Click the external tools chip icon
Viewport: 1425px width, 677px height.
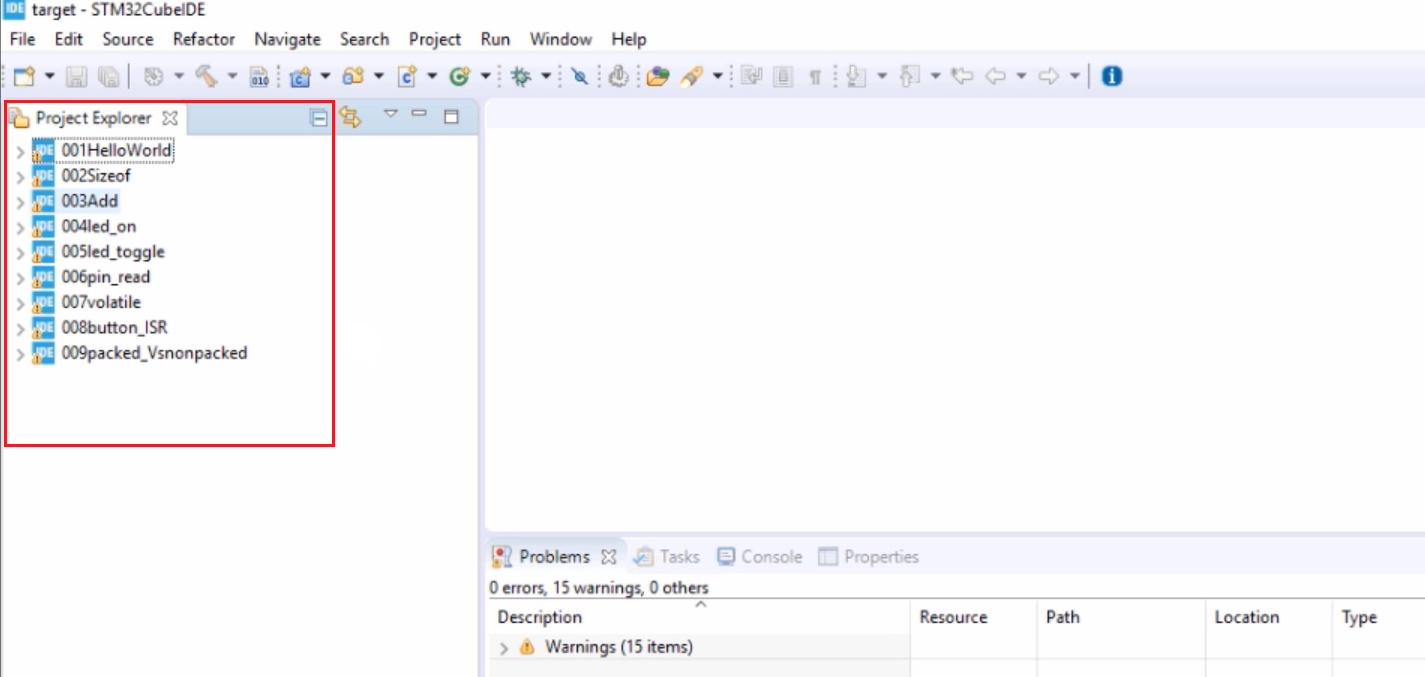pos(619,76)
